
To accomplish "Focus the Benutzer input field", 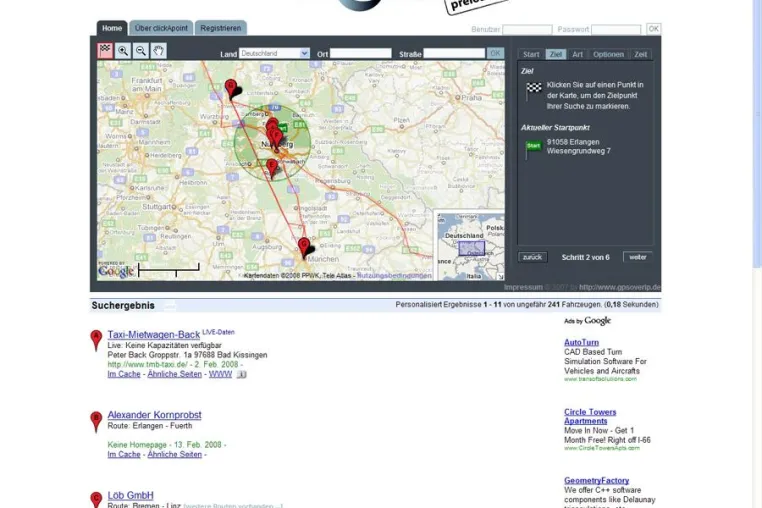I will click(x=527, y=30).
